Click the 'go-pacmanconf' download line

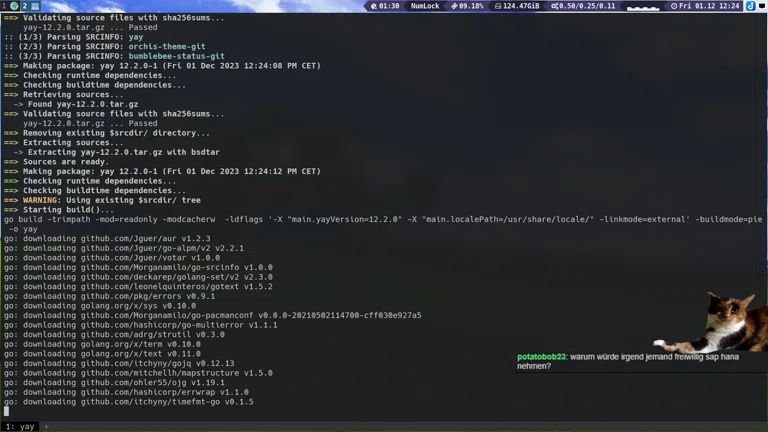(x=213, y=315)
